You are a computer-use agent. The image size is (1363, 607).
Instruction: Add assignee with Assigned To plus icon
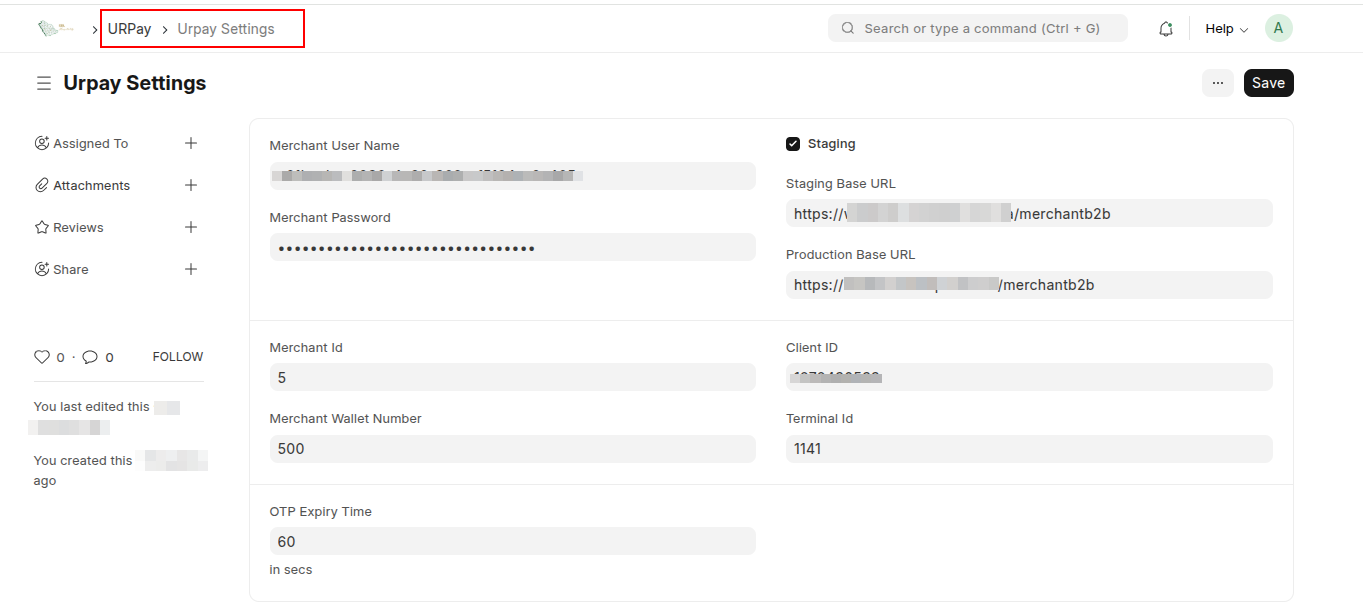click(x=191, y=143)
